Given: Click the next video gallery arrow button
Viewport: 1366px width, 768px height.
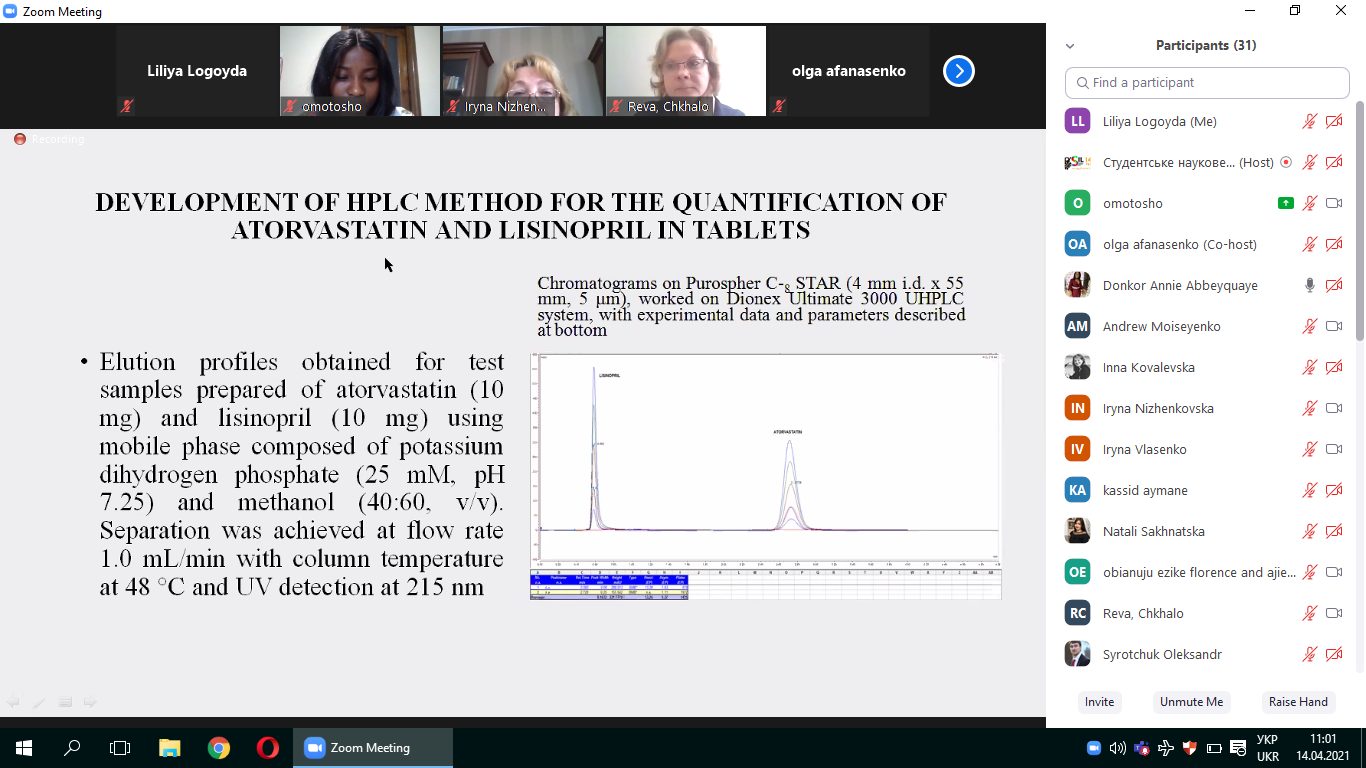Looking at the screenshot, I should click(x=958, y=71).
